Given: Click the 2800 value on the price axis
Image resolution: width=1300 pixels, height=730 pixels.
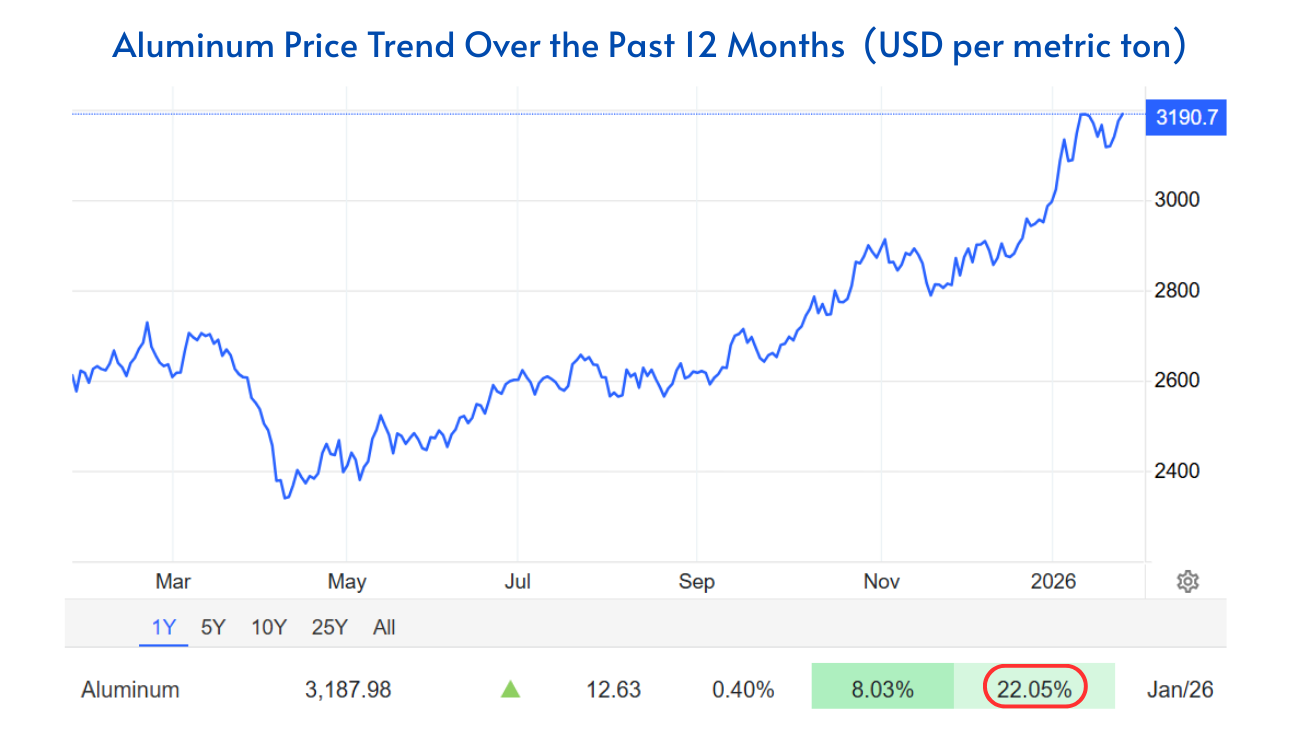Looking at the screenshot, I should click(x=1176, y=290).
